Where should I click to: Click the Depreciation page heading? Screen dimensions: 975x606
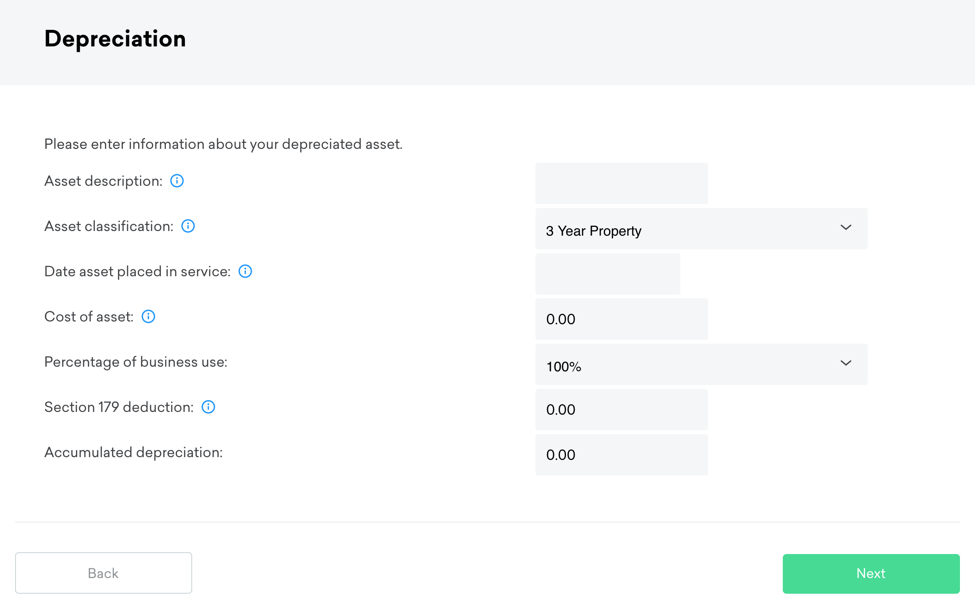(x=115, y=39)
